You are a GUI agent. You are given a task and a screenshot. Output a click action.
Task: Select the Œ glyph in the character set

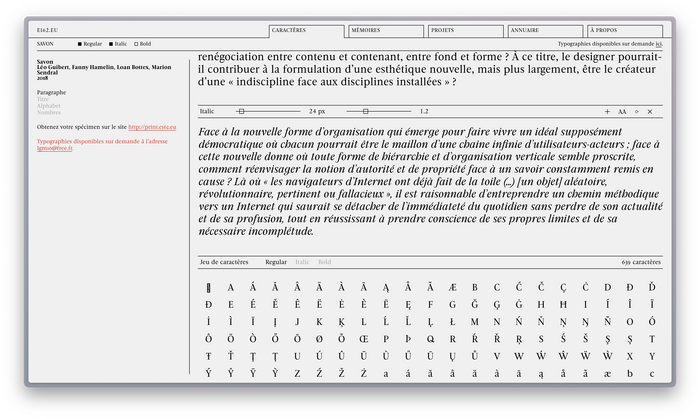[363, 339]
